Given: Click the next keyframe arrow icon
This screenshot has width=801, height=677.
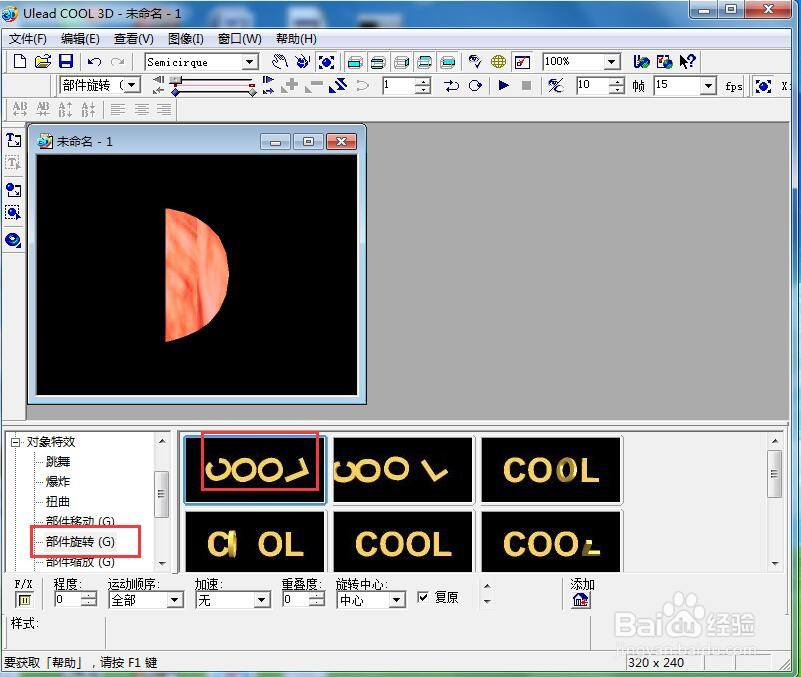Looking at the screenshot, I should (x=268, y=80).
